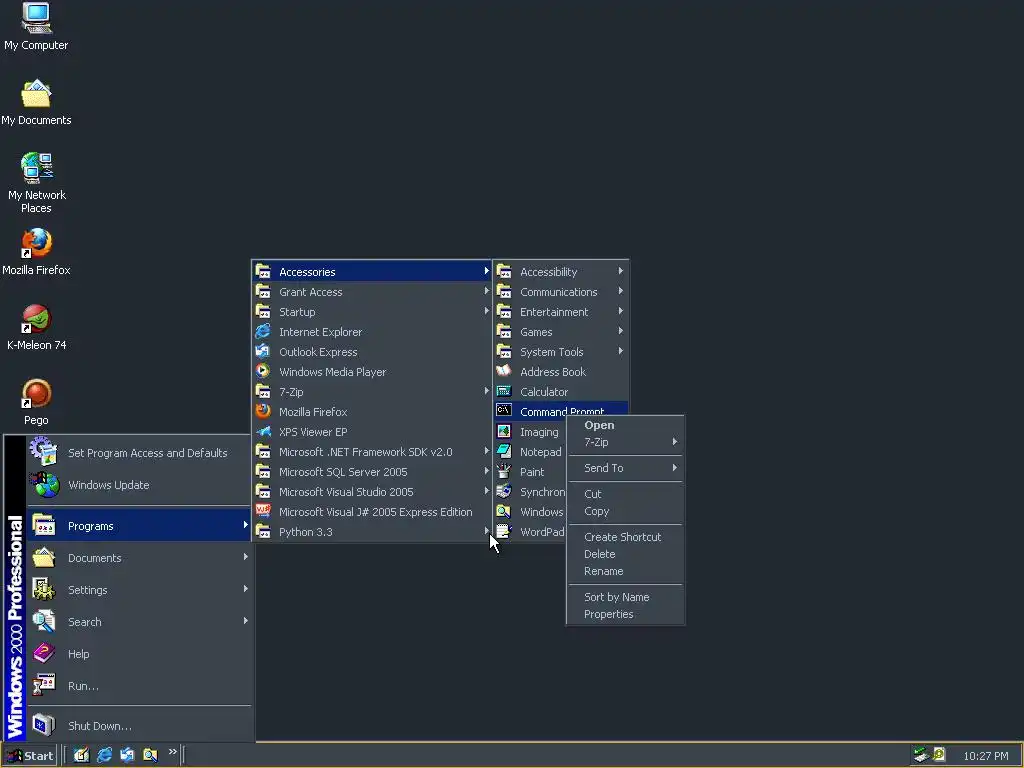Click the Imaging icon in Accessories
This screenshot has height=768, width=1024.
pos(504,432)
